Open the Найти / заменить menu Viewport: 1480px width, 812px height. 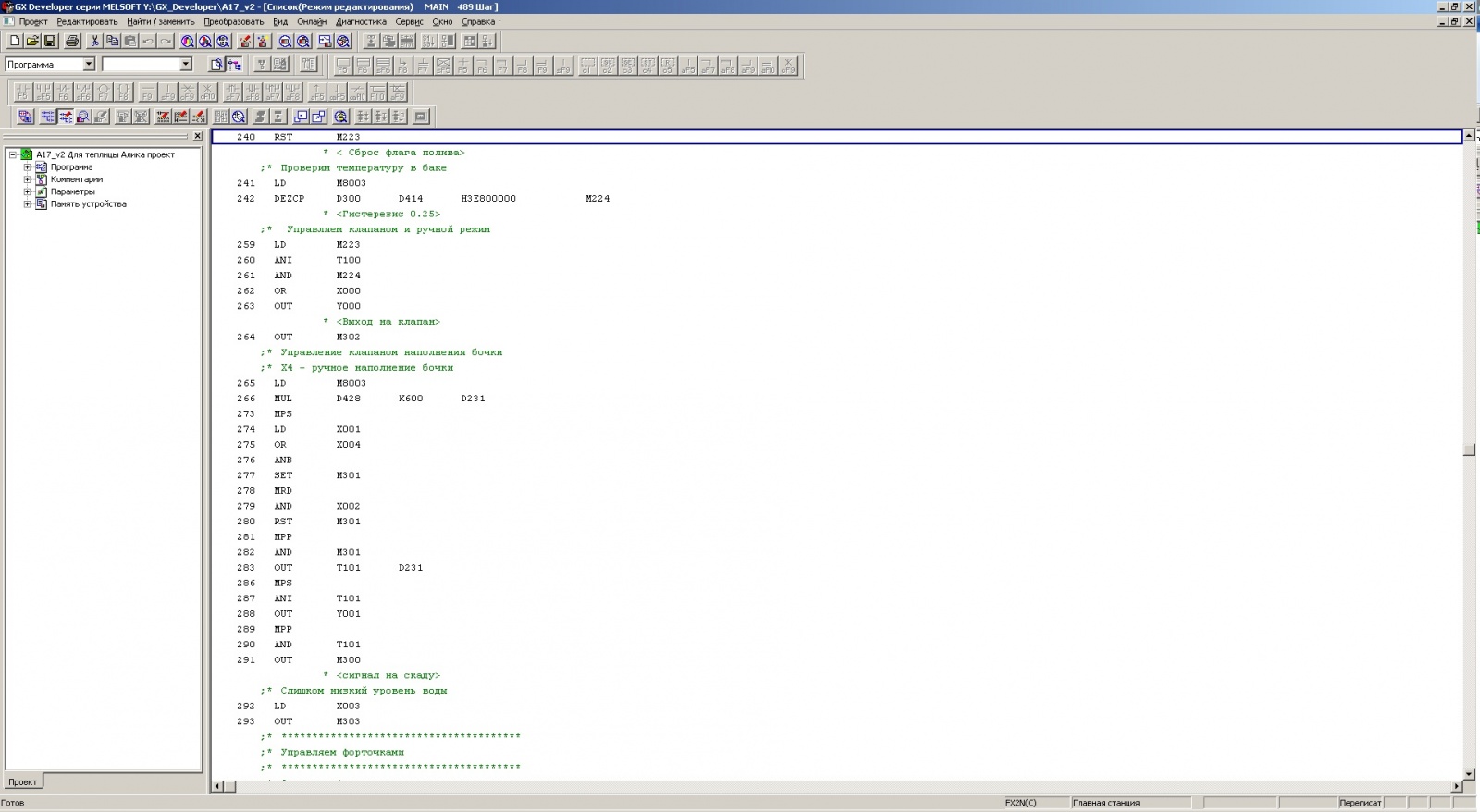[161, 21]
